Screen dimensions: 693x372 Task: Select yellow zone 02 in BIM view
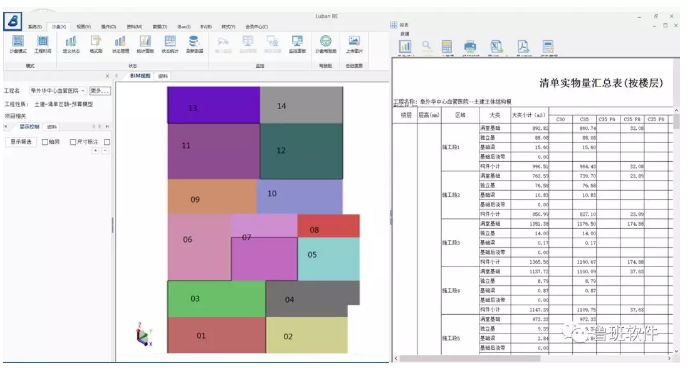307,335
